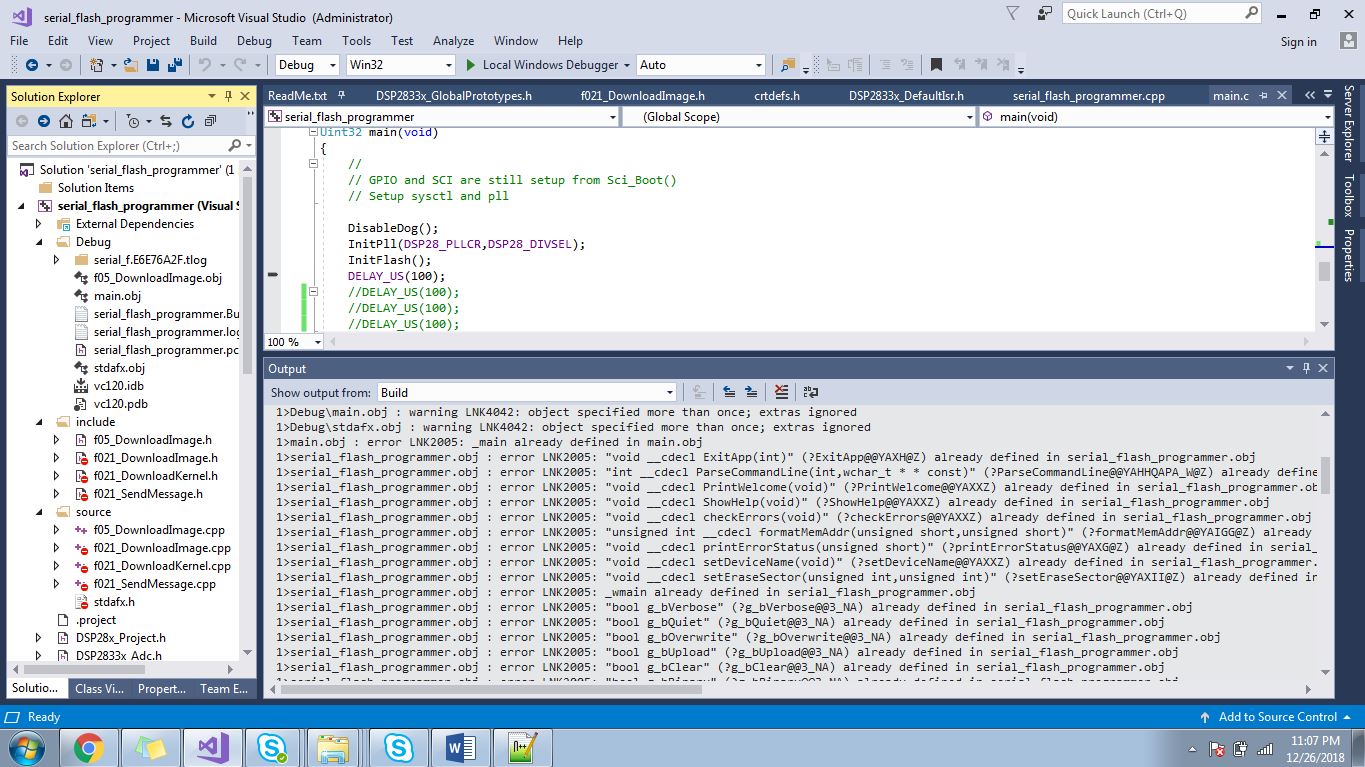Switch to the serial_flash_programmer.cpp tab
The width and height of the screenshot is (1365, 767).
coord(1089,96)
